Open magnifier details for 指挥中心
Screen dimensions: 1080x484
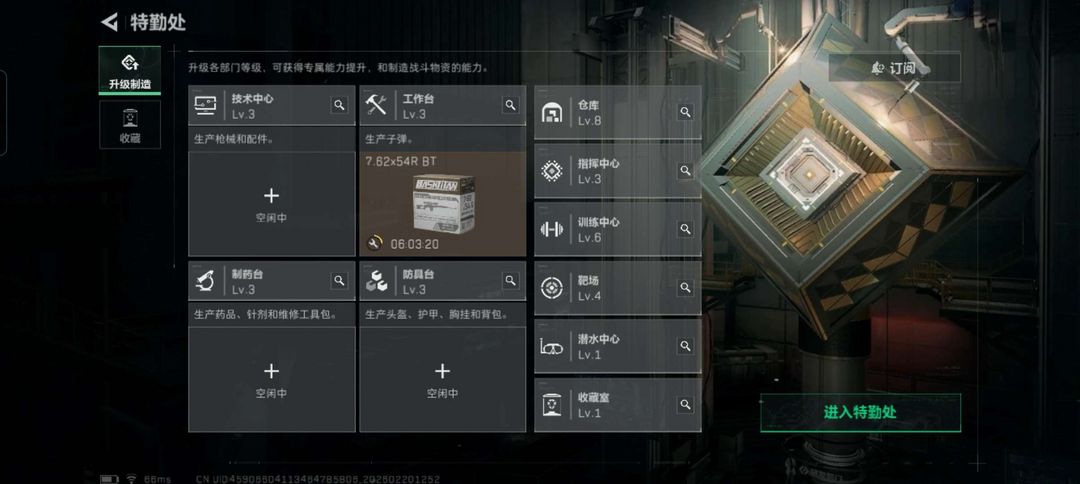coord(685,170)
